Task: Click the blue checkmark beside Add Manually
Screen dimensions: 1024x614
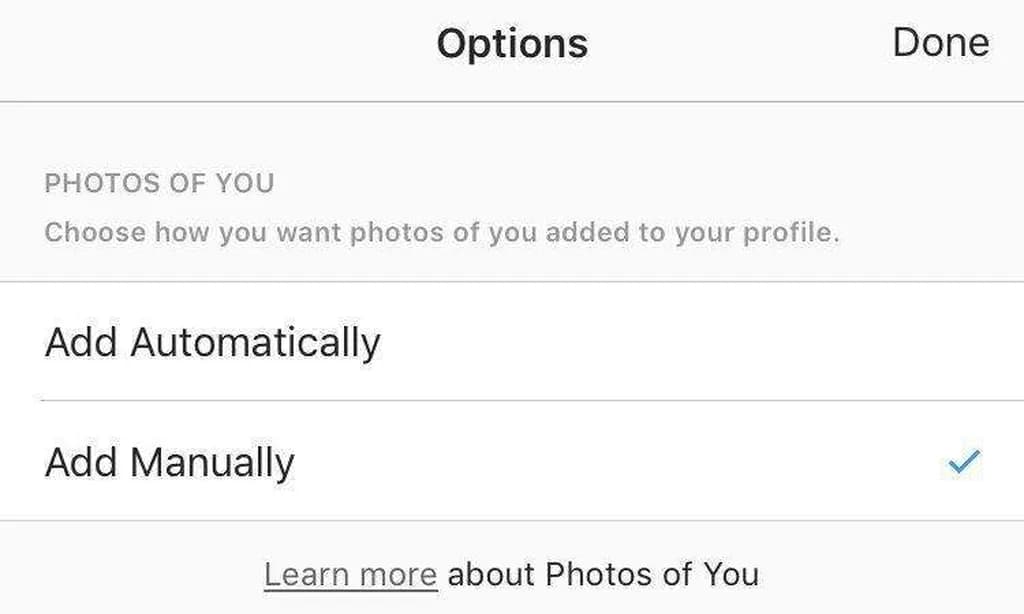Action: [965, 461]
